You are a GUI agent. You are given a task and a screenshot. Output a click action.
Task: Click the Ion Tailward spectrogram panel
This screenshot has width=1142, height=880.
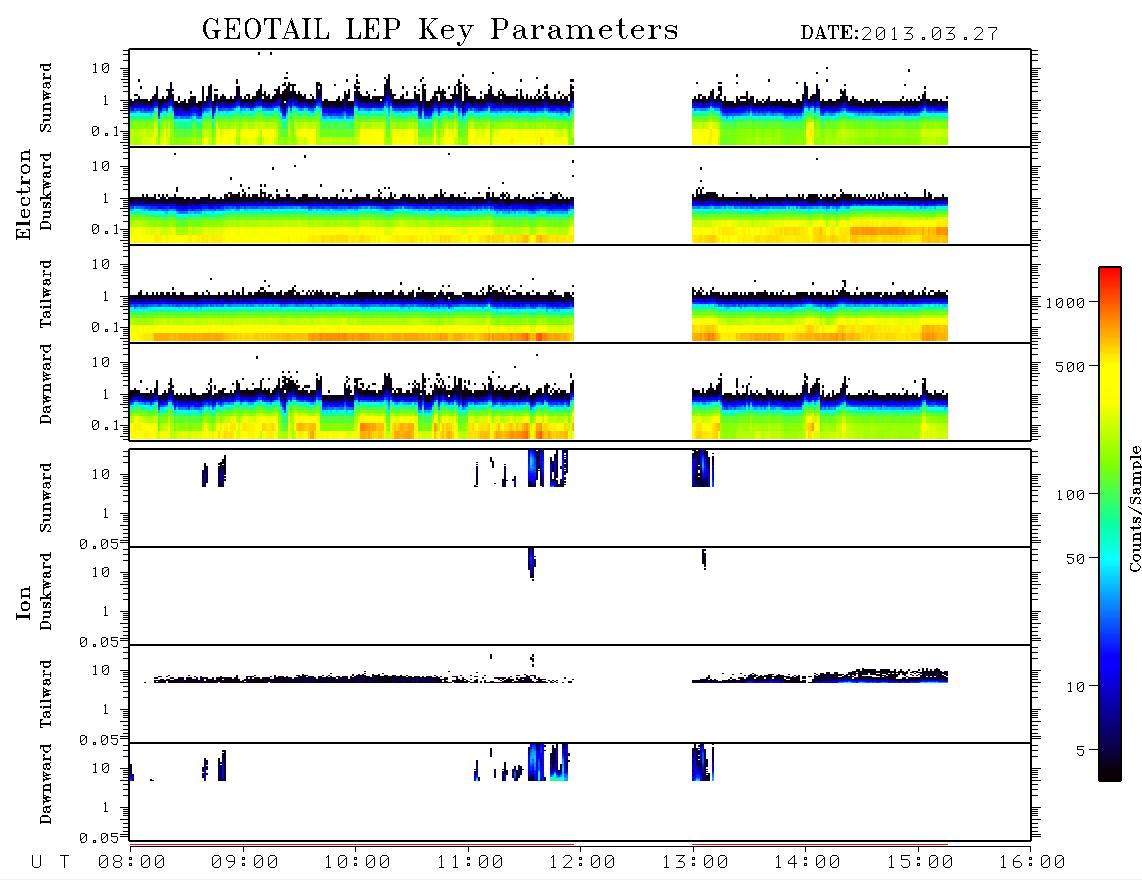click(x=580, y=694)
